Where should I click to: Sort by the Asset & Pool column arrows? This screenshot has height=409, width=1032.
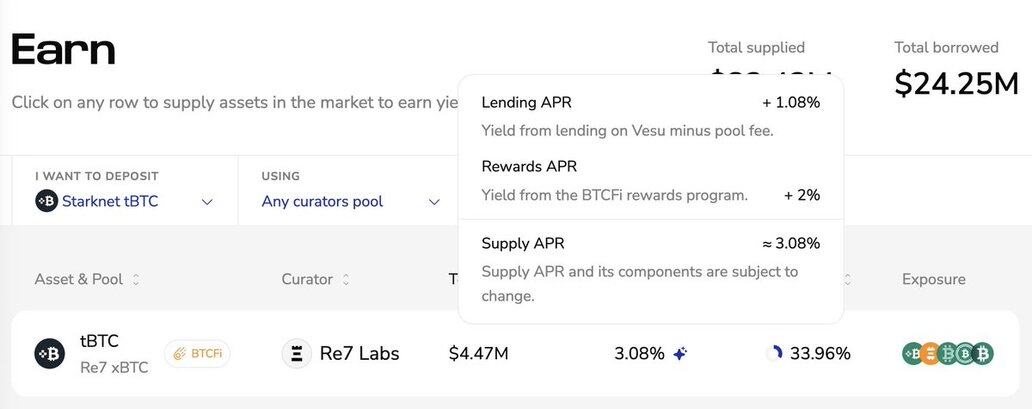click(x=136, y=280)
